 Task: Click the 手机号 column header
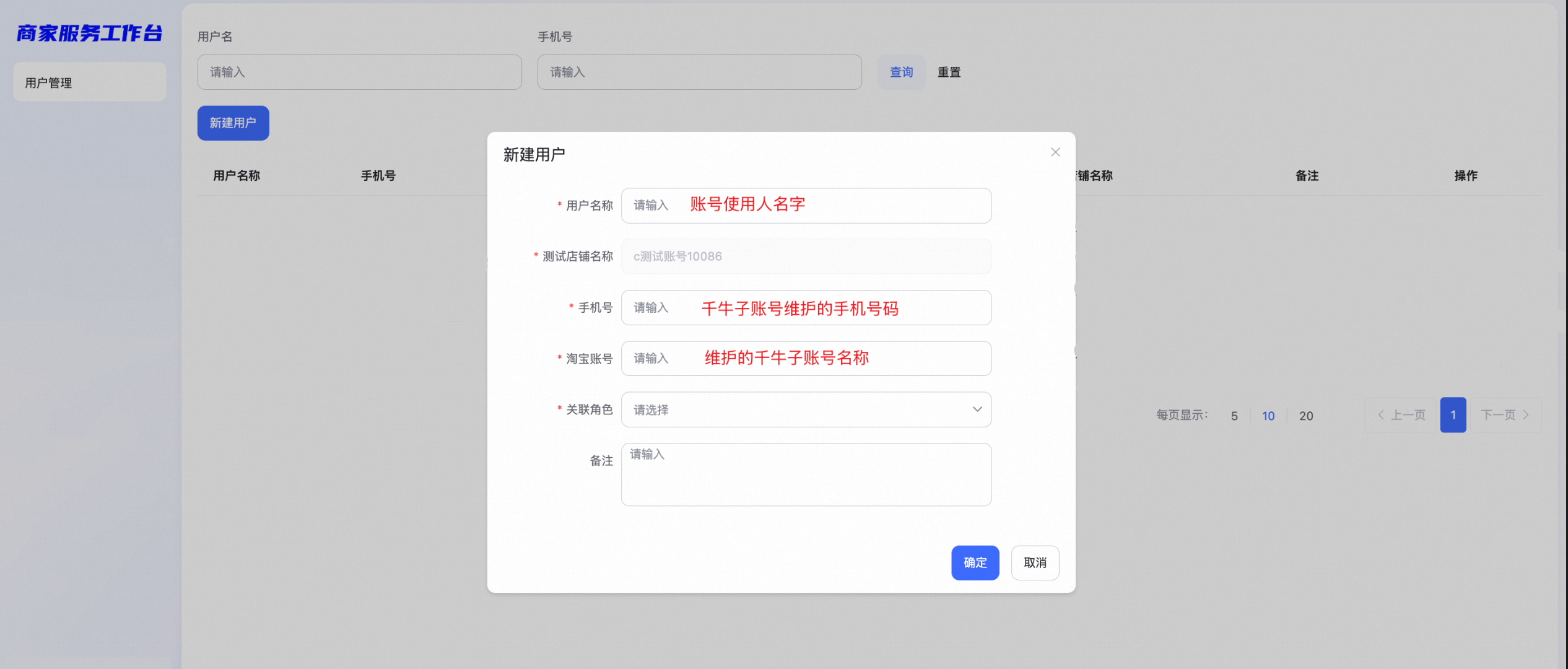(378, 176)
